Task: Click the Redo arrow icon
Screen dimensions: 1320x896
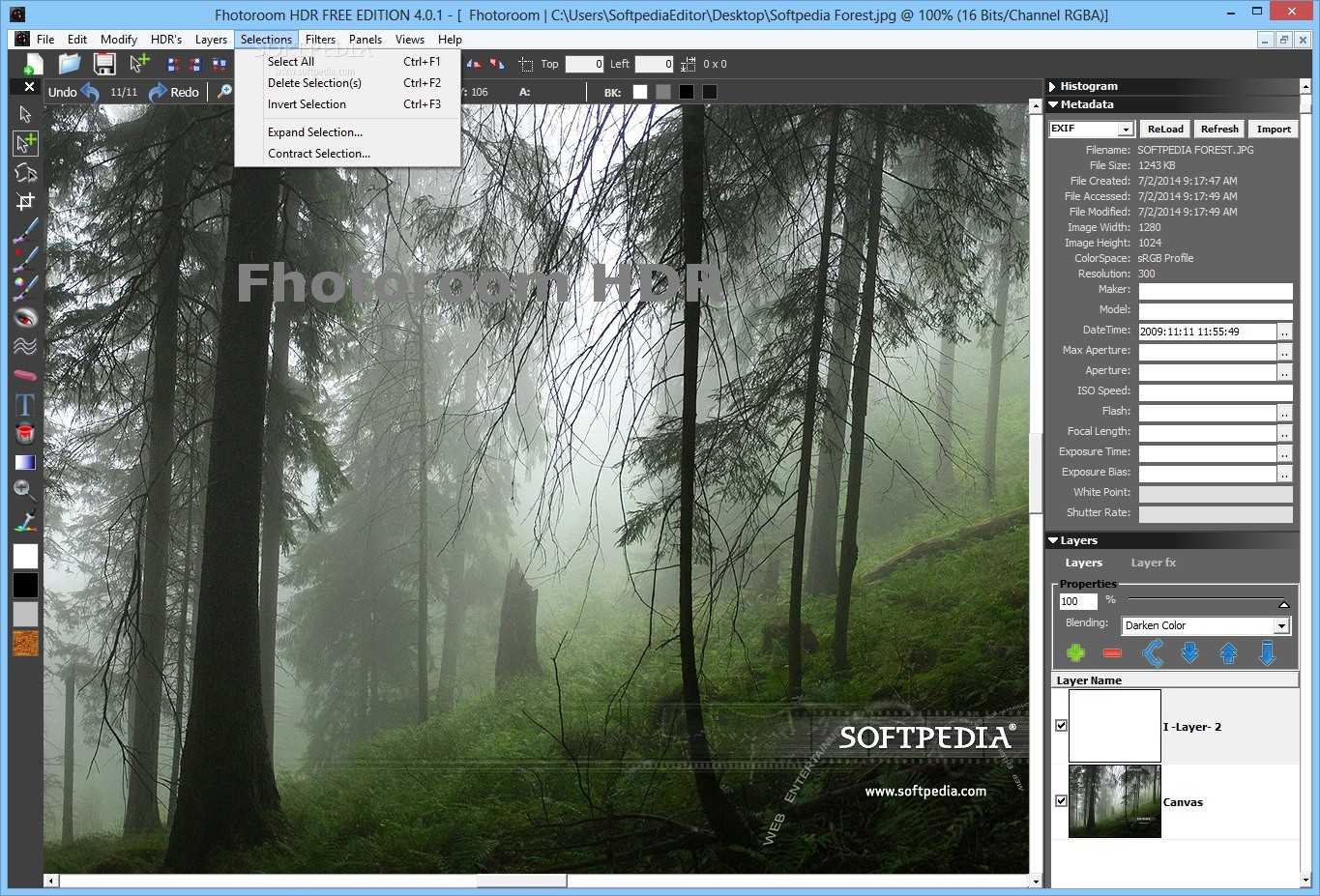Action: tap(157, 93)
